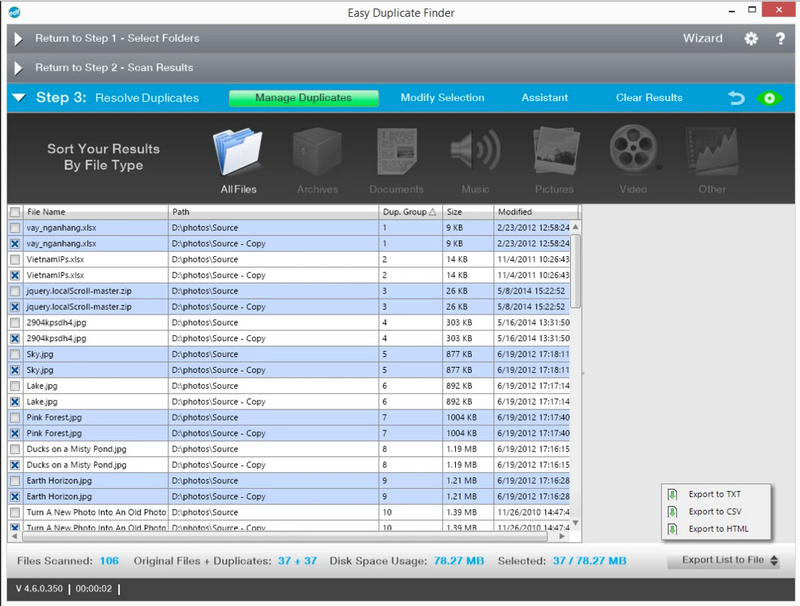Click the Wizard button

tap(703, 38)
